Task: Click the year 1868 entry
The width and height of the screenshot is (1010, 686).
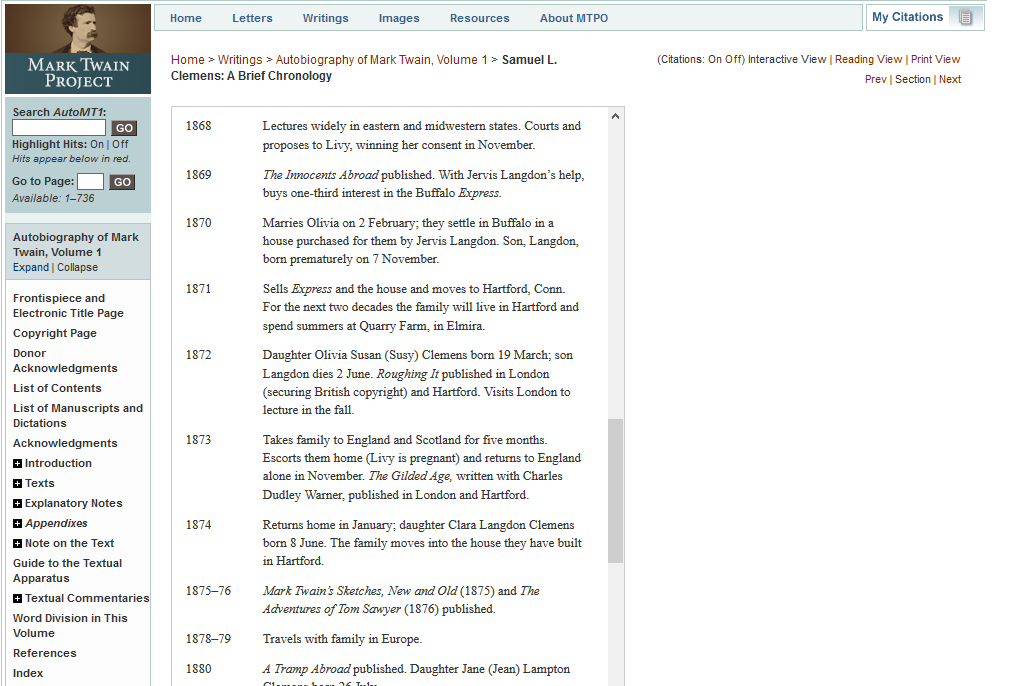Action: point(198,126)
